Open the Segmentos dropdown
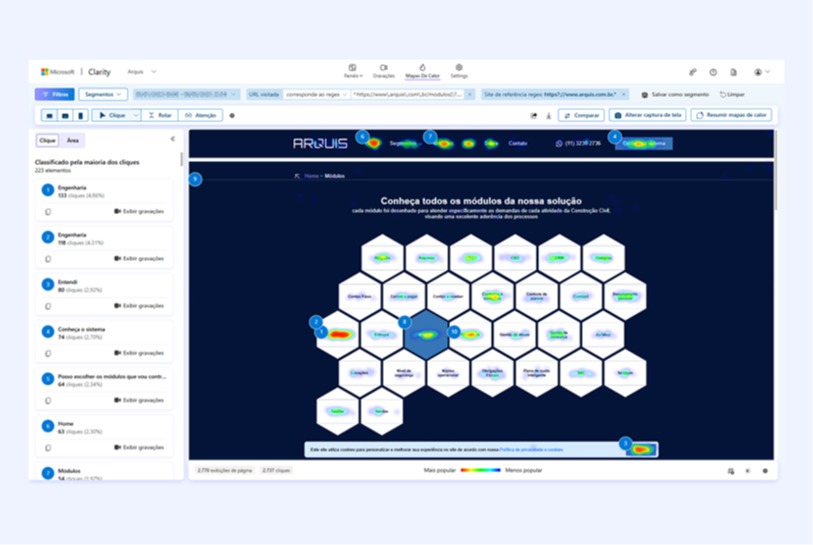Image resolution: width=813 pixels, height=545 pixels. pyautogui.click(x=103, y=94)
